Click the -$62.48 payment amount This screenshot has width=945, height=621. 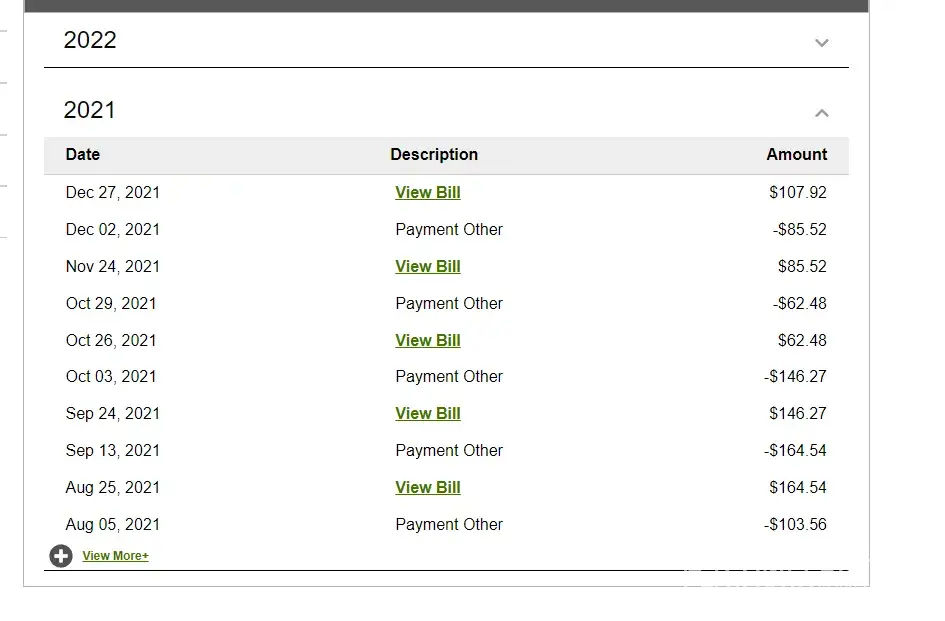(800, 304)
